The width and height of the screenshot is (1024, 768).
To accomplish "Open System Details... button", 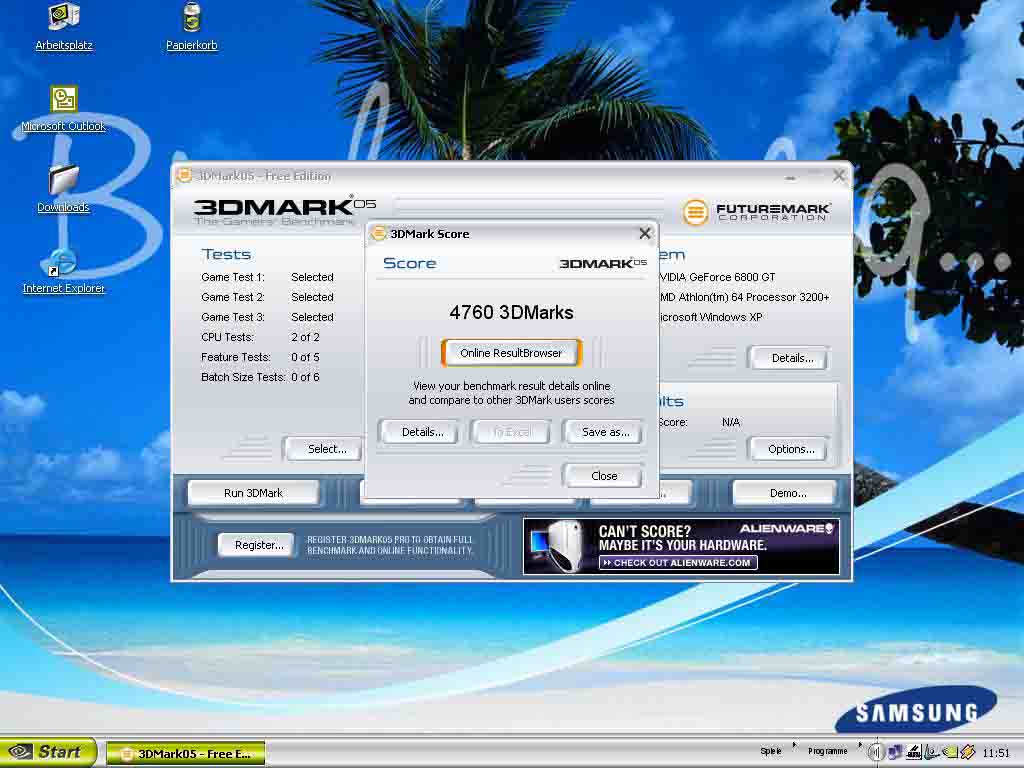I will 791,358.
